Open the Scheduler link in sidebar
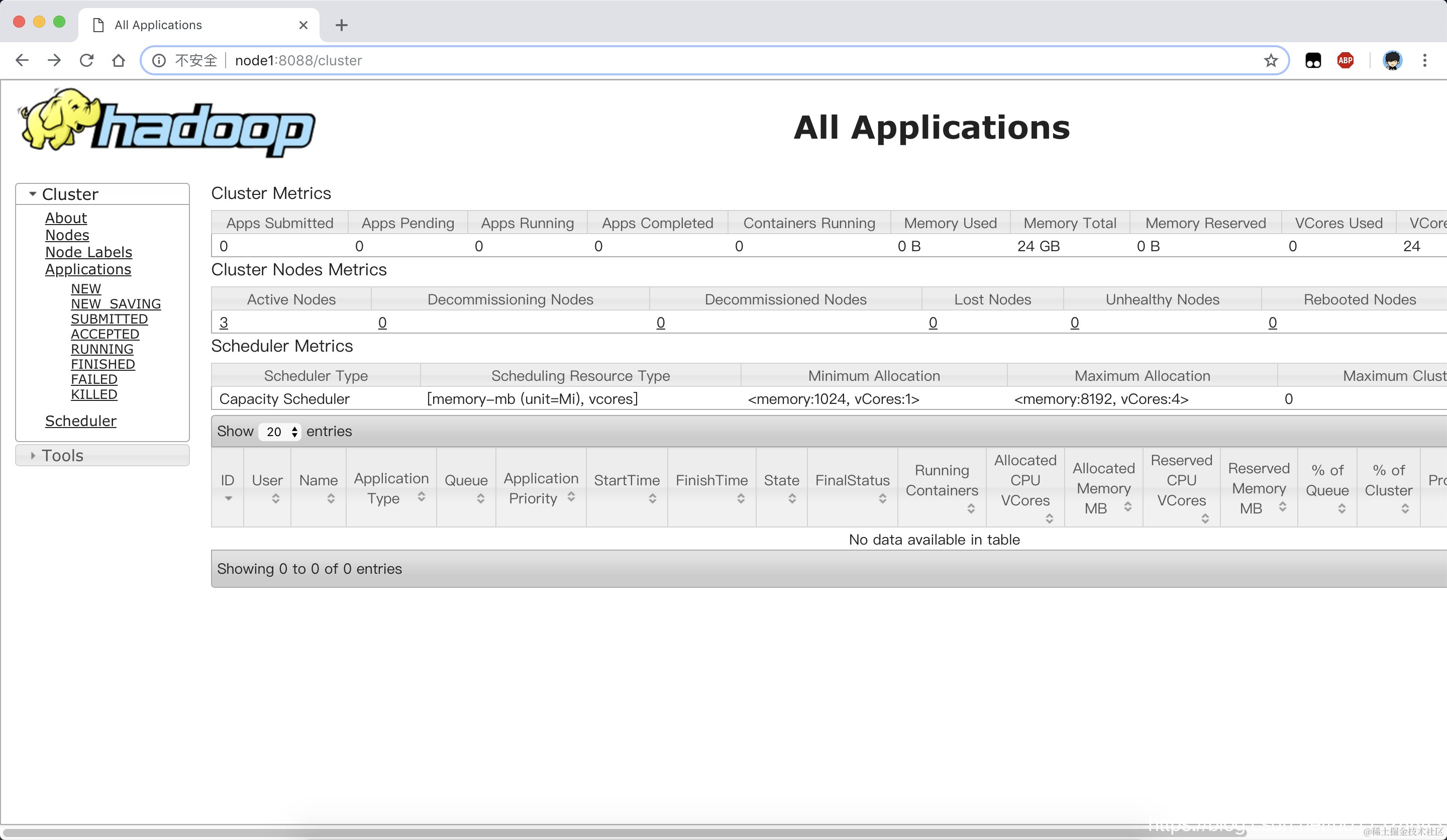 (80, 421)
